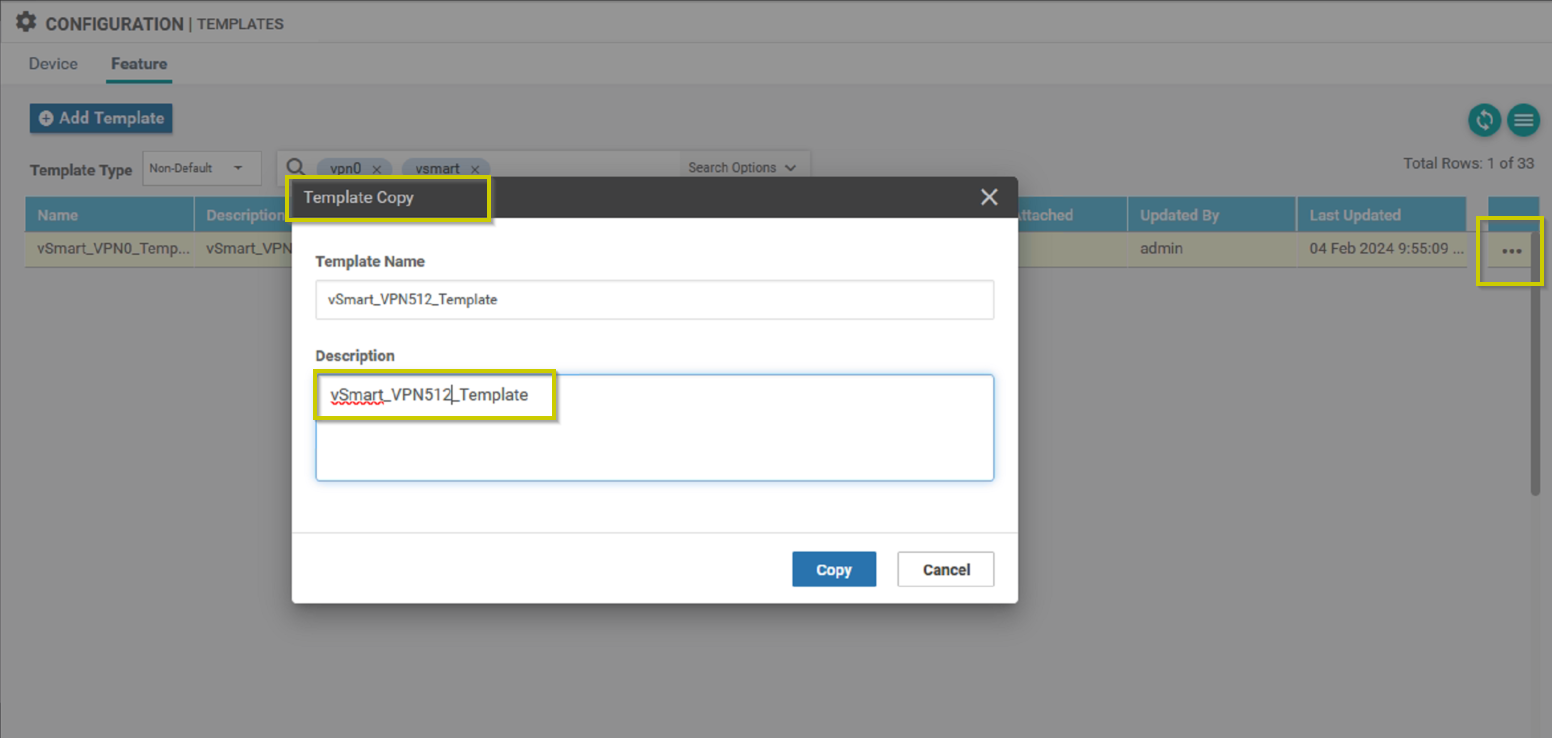Open the hamburger menu icon
Viewport: 1552px width, 738px height.
click(x=1523, y=121)
